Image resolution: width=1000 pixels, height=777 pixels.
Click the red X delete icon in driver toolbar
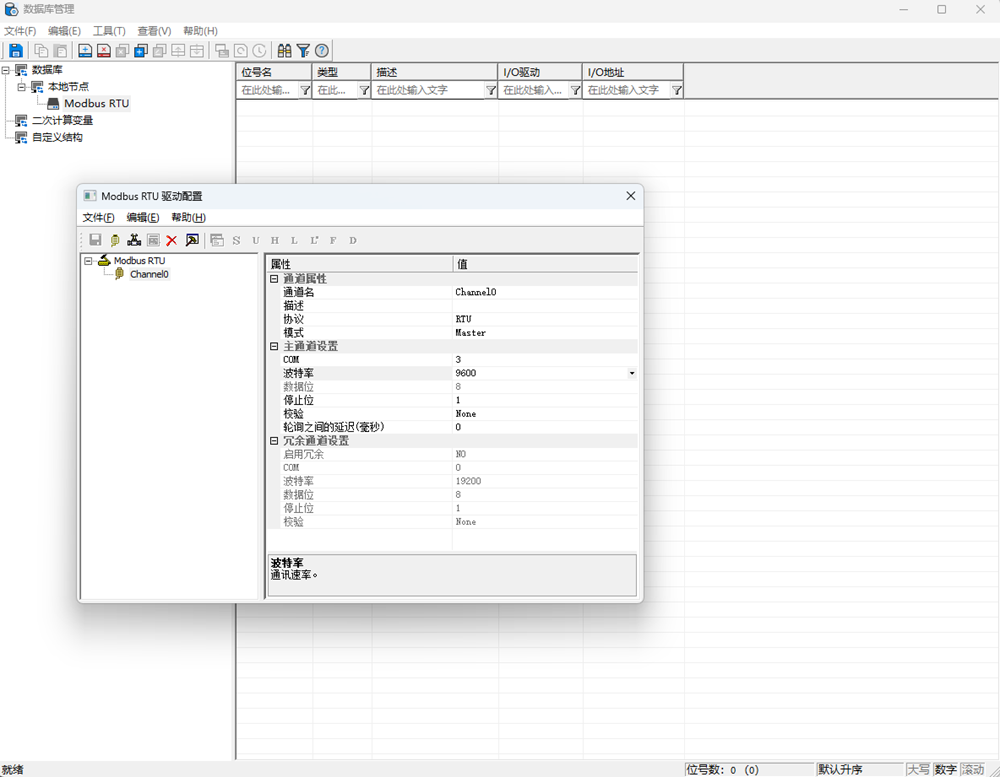(172, 240)
